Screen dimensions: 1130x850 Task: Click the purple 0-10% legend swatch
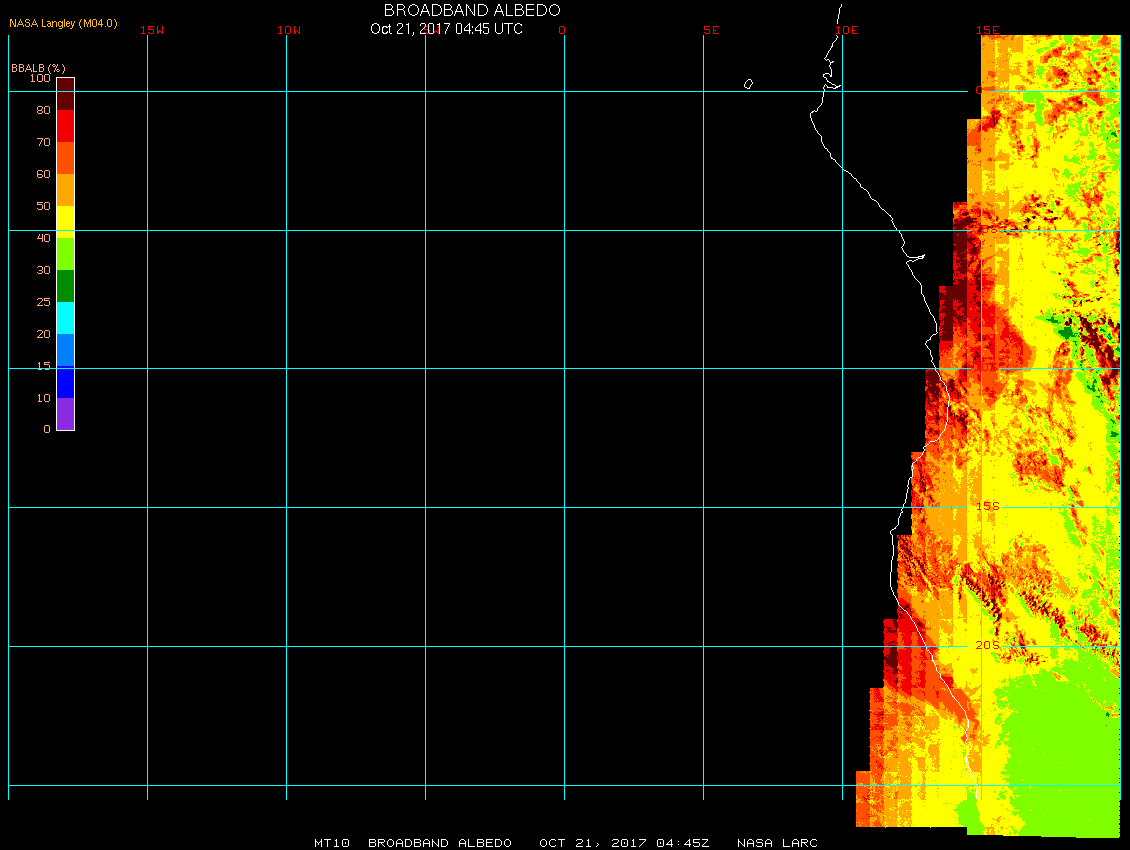click(65, 414)
